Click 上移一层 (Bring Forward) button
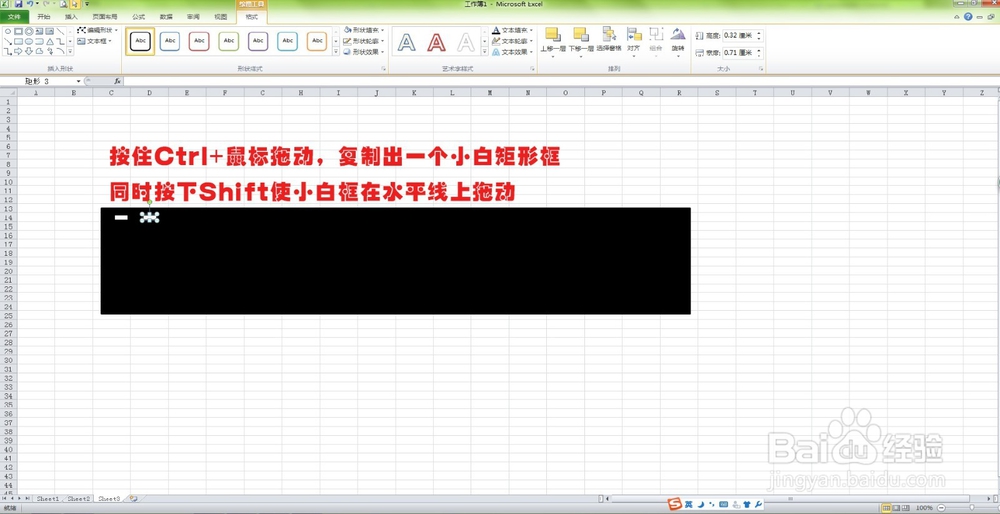The width and height of the screenshot is (1000, 514). (552, 42)
